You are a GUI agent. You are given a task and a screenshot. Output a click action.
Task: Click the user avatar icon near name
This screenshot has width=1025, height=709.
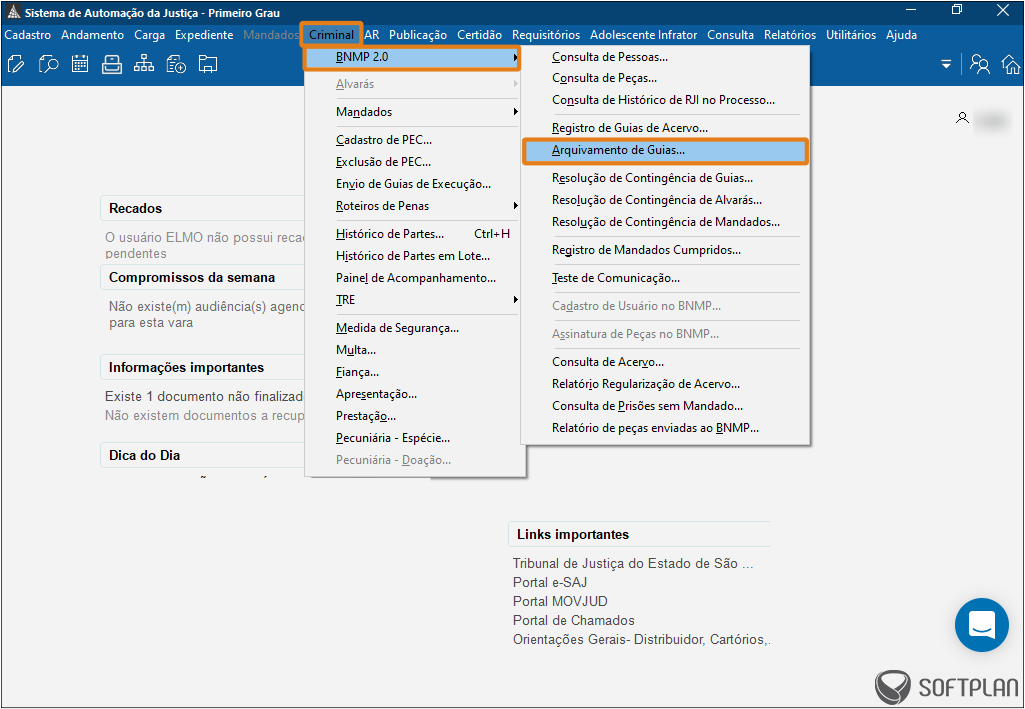point(962,118)
